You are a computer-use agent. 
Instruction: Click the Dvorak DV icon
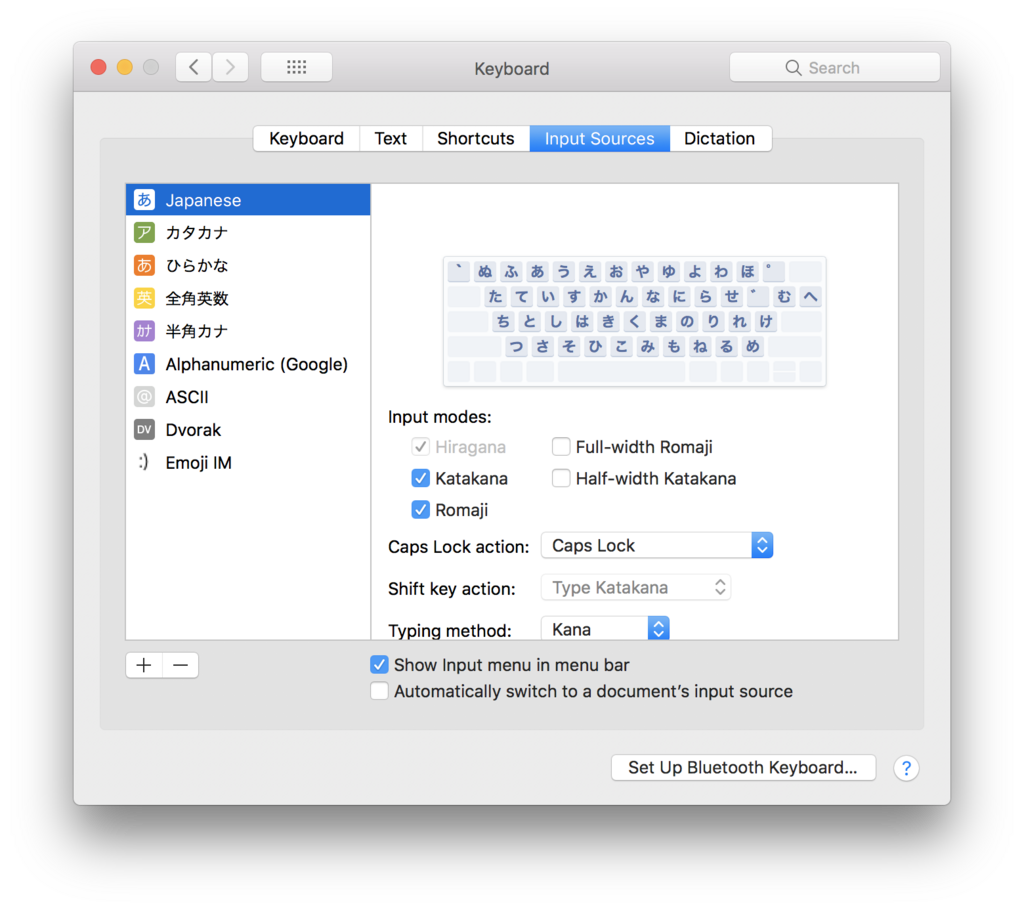click(x=144, y=429)
